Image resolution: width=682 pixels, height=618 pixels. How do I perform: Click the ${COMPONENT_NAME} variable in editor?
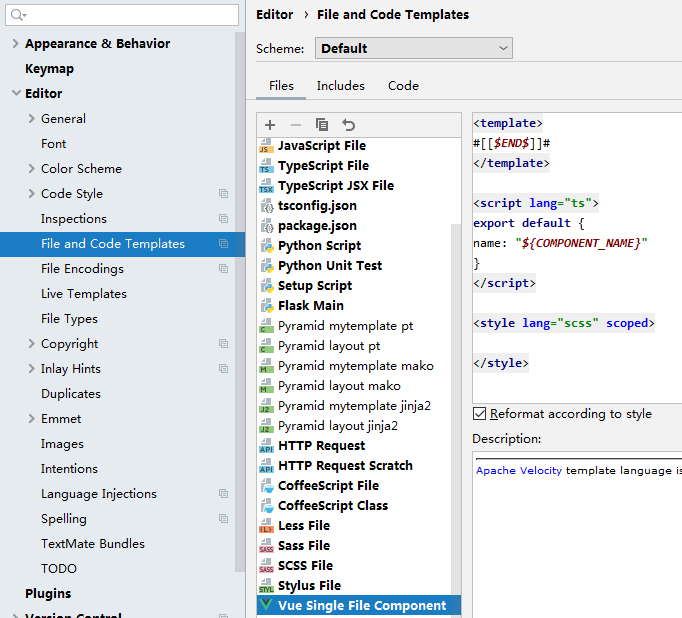point(581,243)
